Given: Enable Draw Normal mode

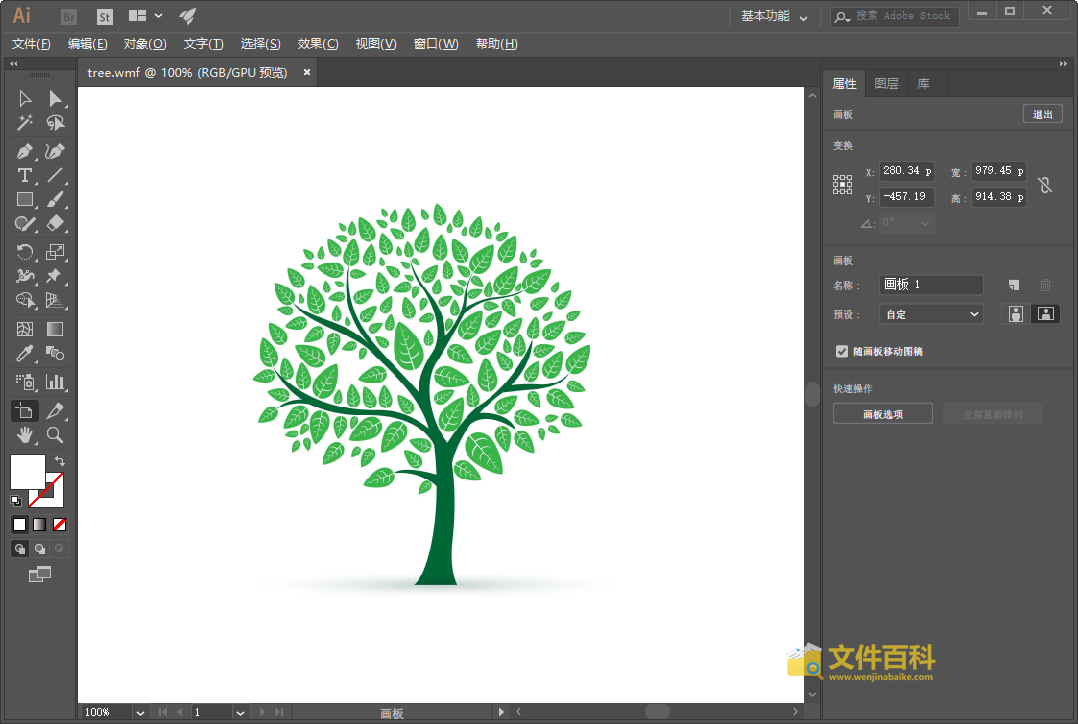Looking at the screenshot, I should [x=19, y=549].
